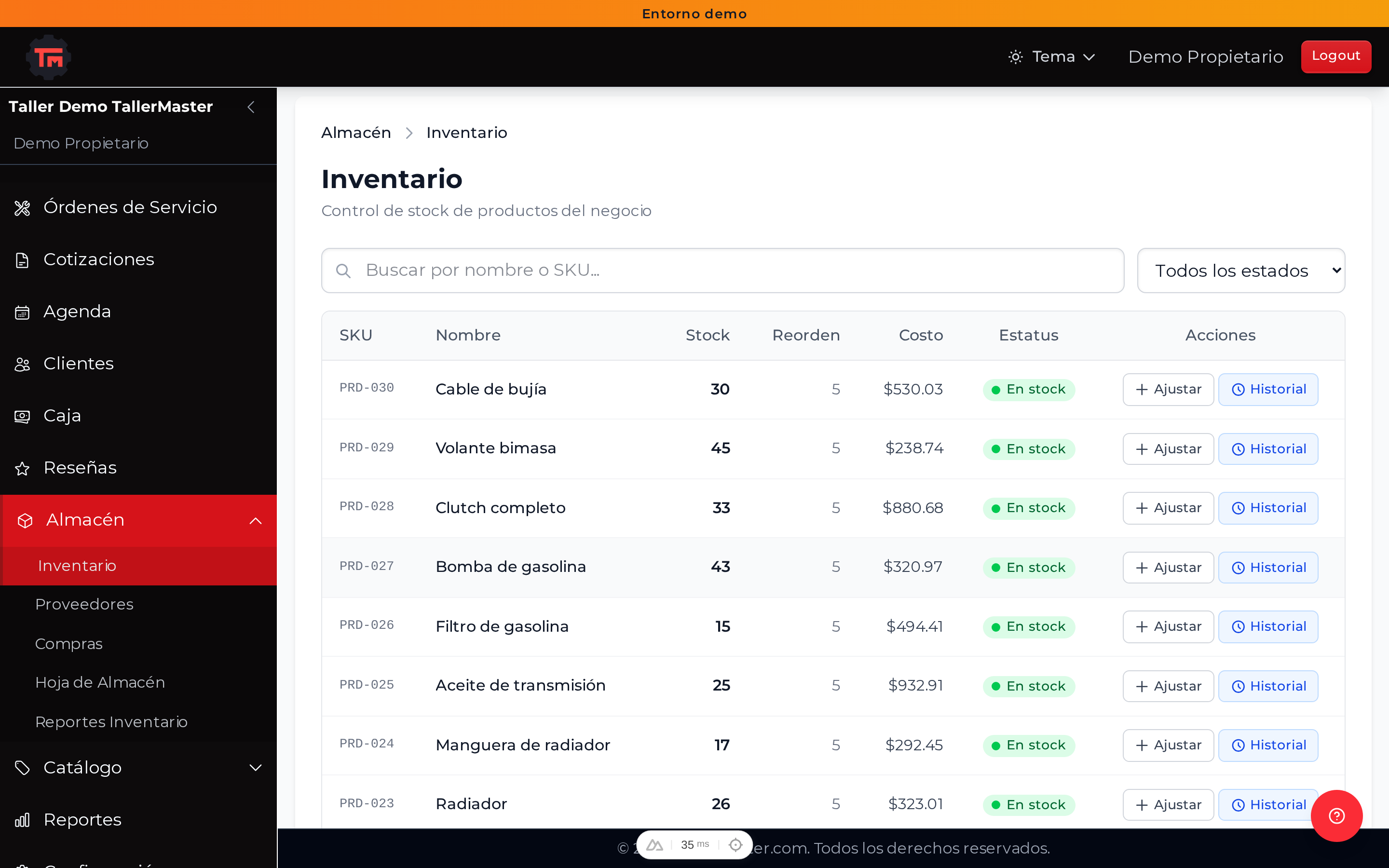The image size is (1389, 868).
Task: Adjust stock for Cable de bujía
Action: 1168,390
